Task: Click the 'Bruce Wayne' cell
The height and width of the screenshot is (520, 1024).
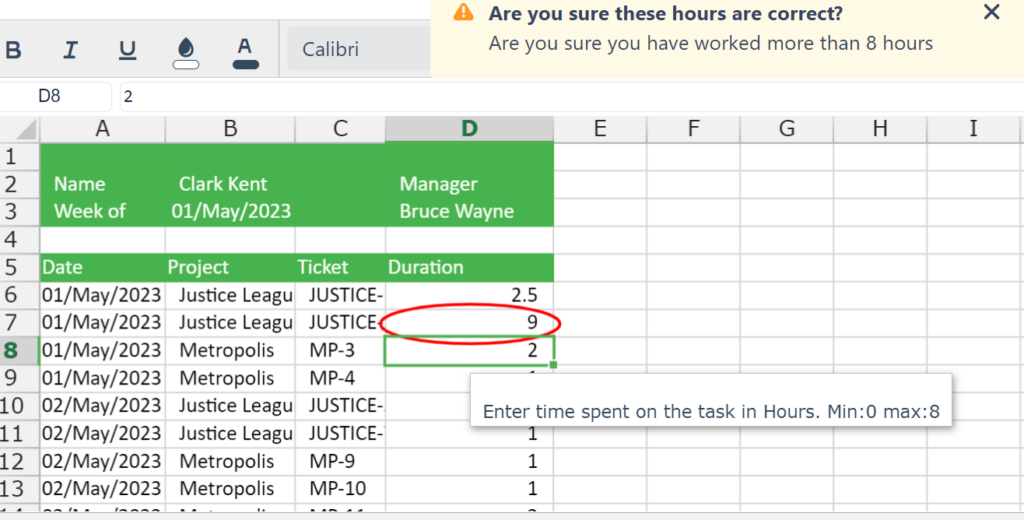Action: (x=470, y=212)
